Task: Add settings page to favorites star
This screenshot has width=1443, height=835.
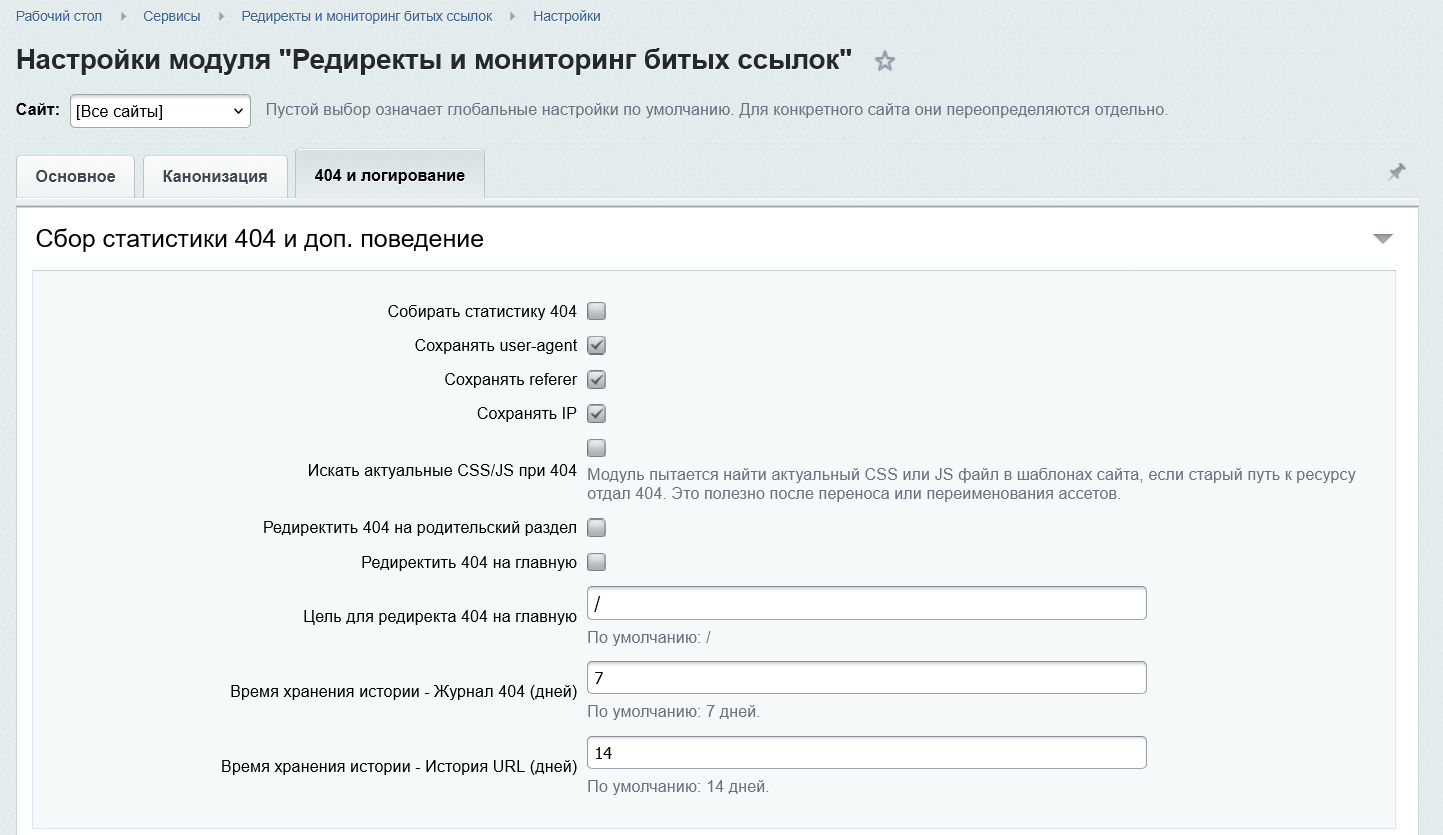Action: click(885, 61)
